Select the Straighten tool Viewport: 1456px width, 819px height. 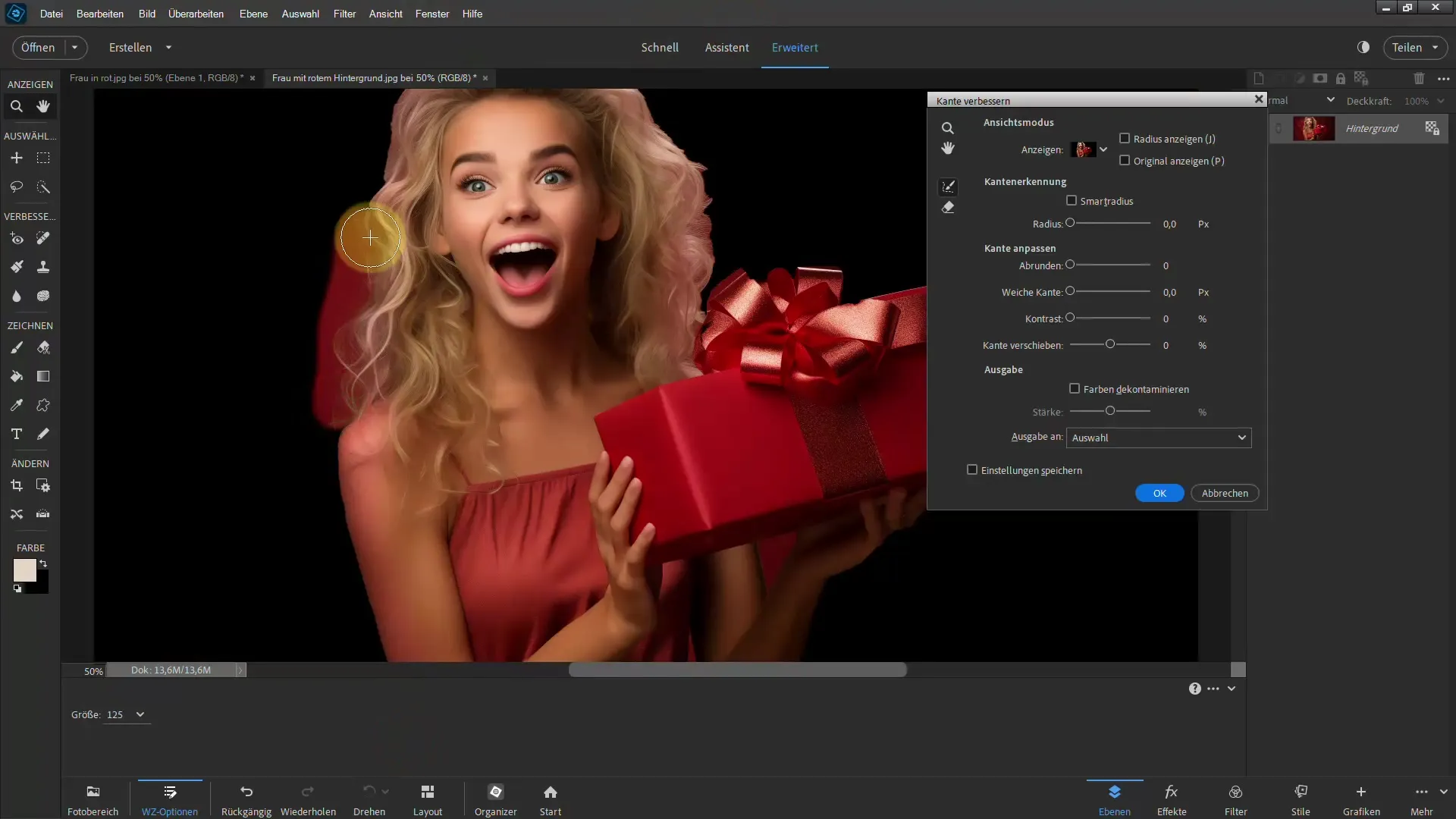[x=43, y=514]
